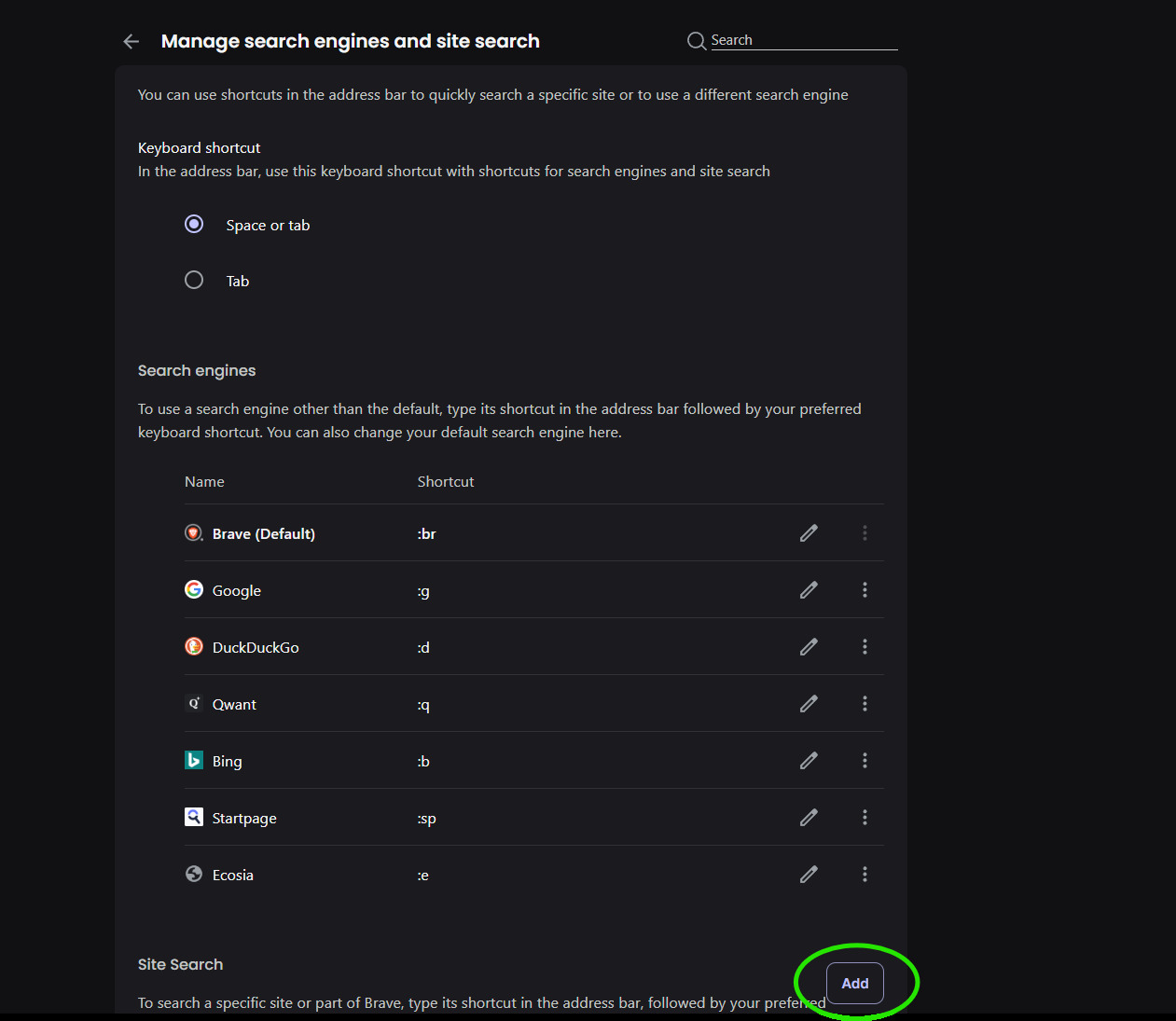The image size is (1176, 1021).
Task: Edit the Google search engine shortcut
Action: click(x=808, y=589)
